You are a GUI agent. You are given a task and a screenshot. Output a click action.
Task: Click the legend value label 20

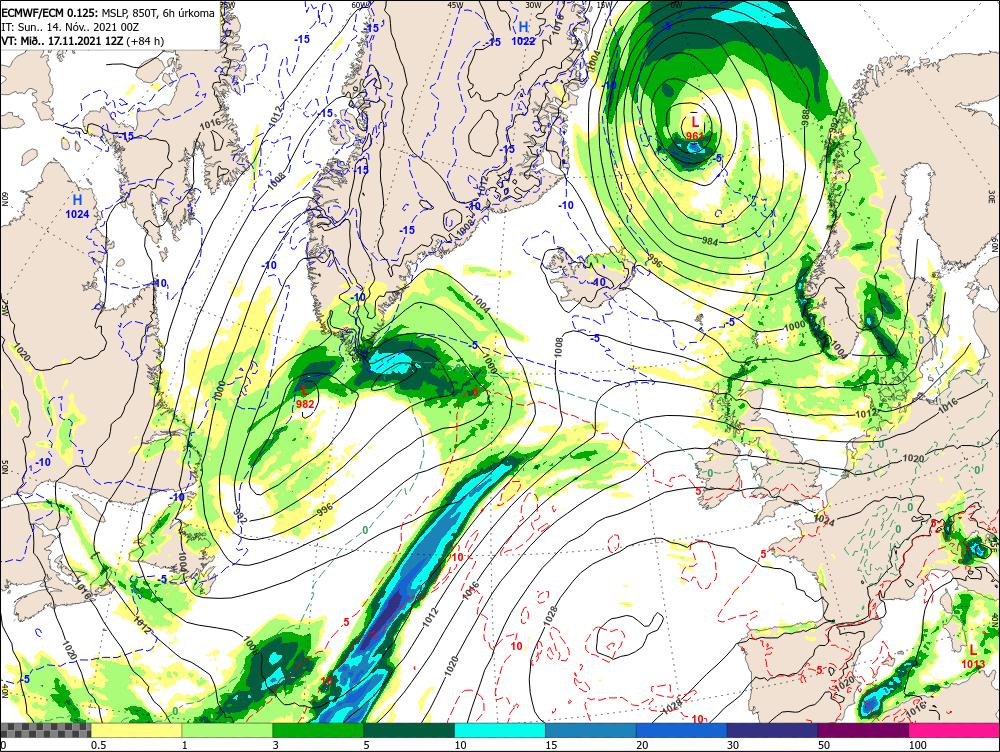pyautogui.click(x=642, y=745)
